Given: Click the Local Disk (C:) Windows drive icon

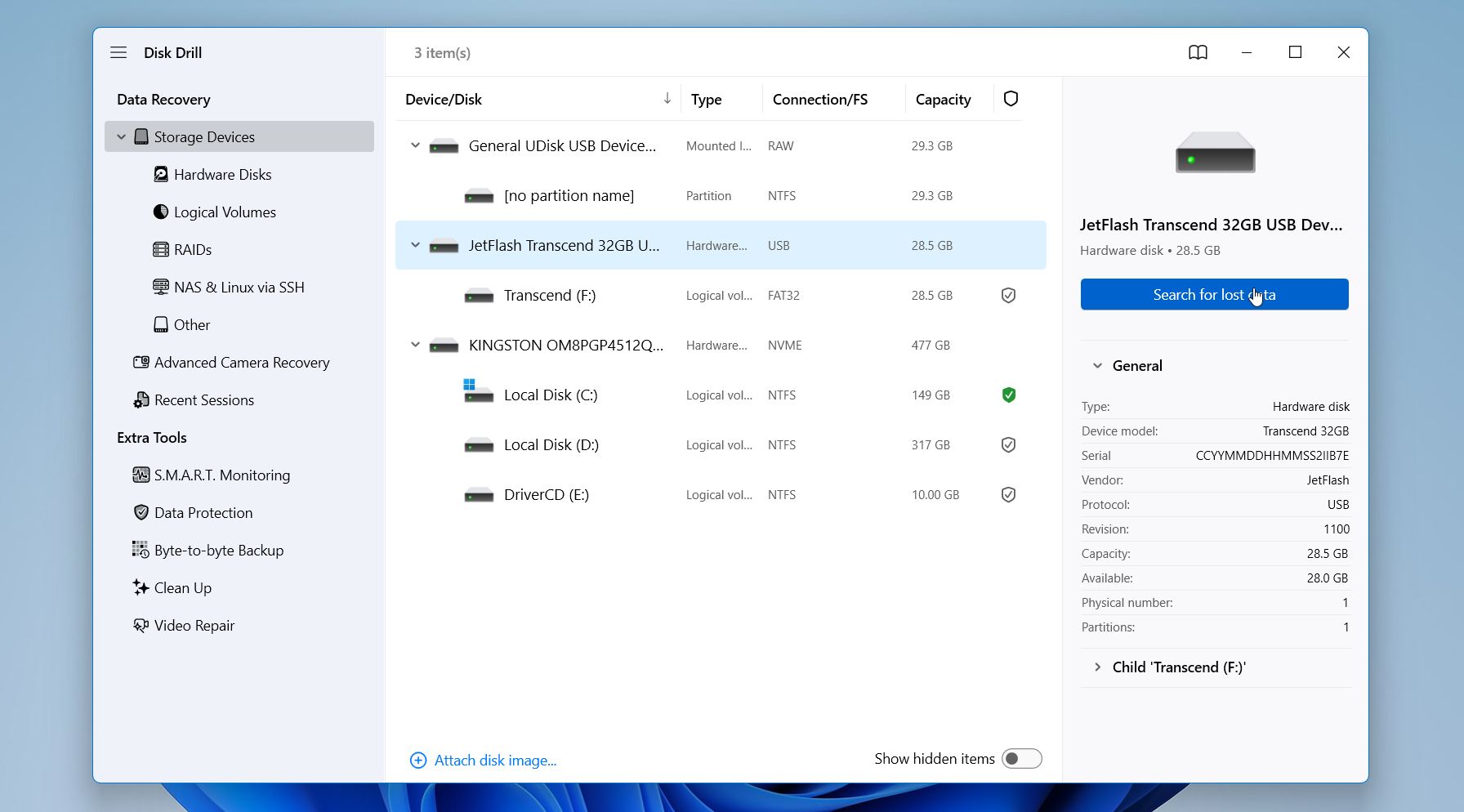Looking at the screenshot, I should click(x=478, y=391).
